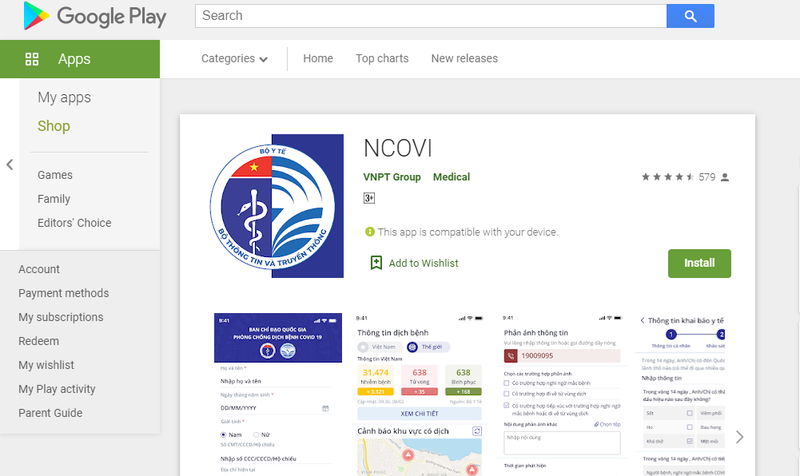Click the compatibility info icon

pyautogui.click(x=370, y=232)
